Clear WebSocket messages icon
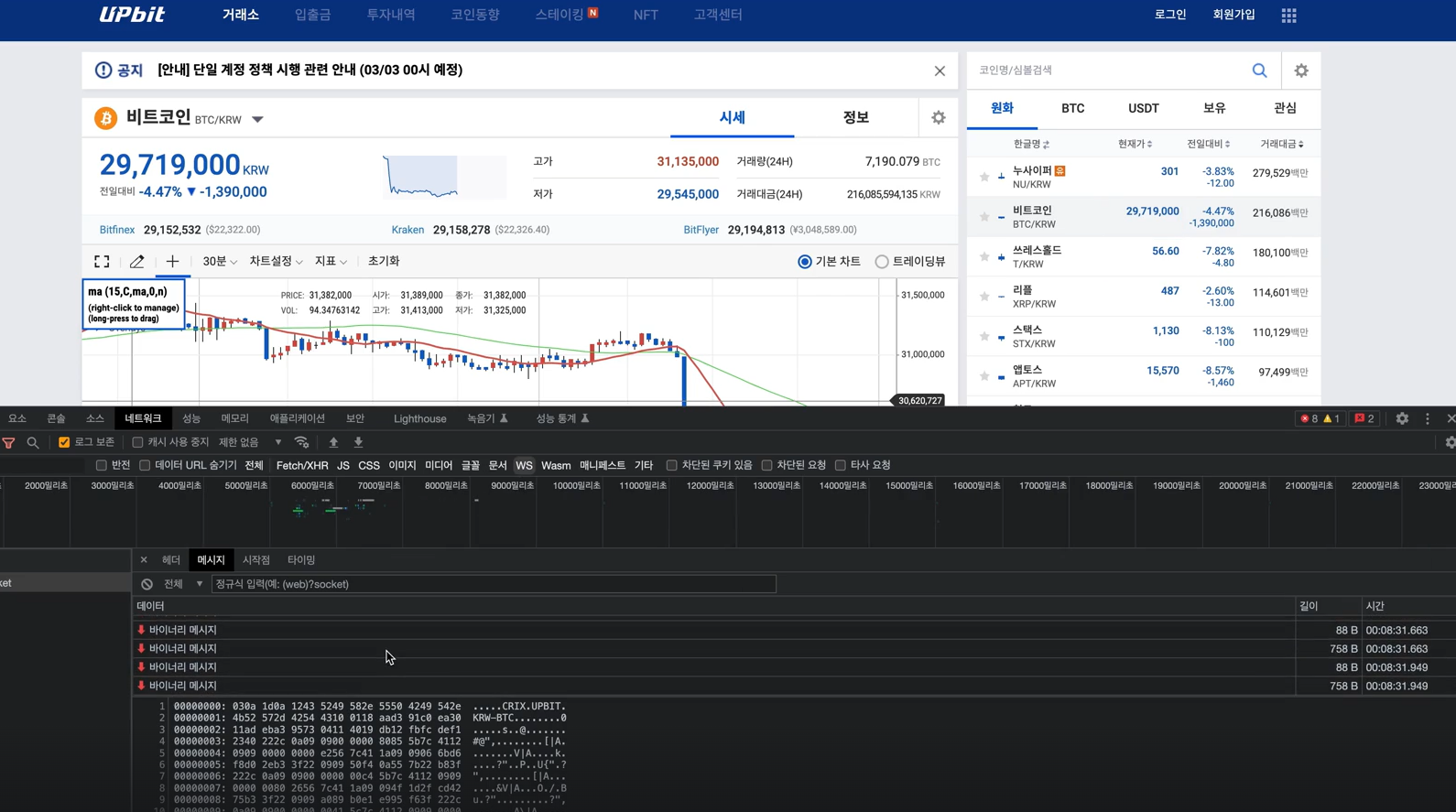1456x812 pixels. click(x=147, y=584)
